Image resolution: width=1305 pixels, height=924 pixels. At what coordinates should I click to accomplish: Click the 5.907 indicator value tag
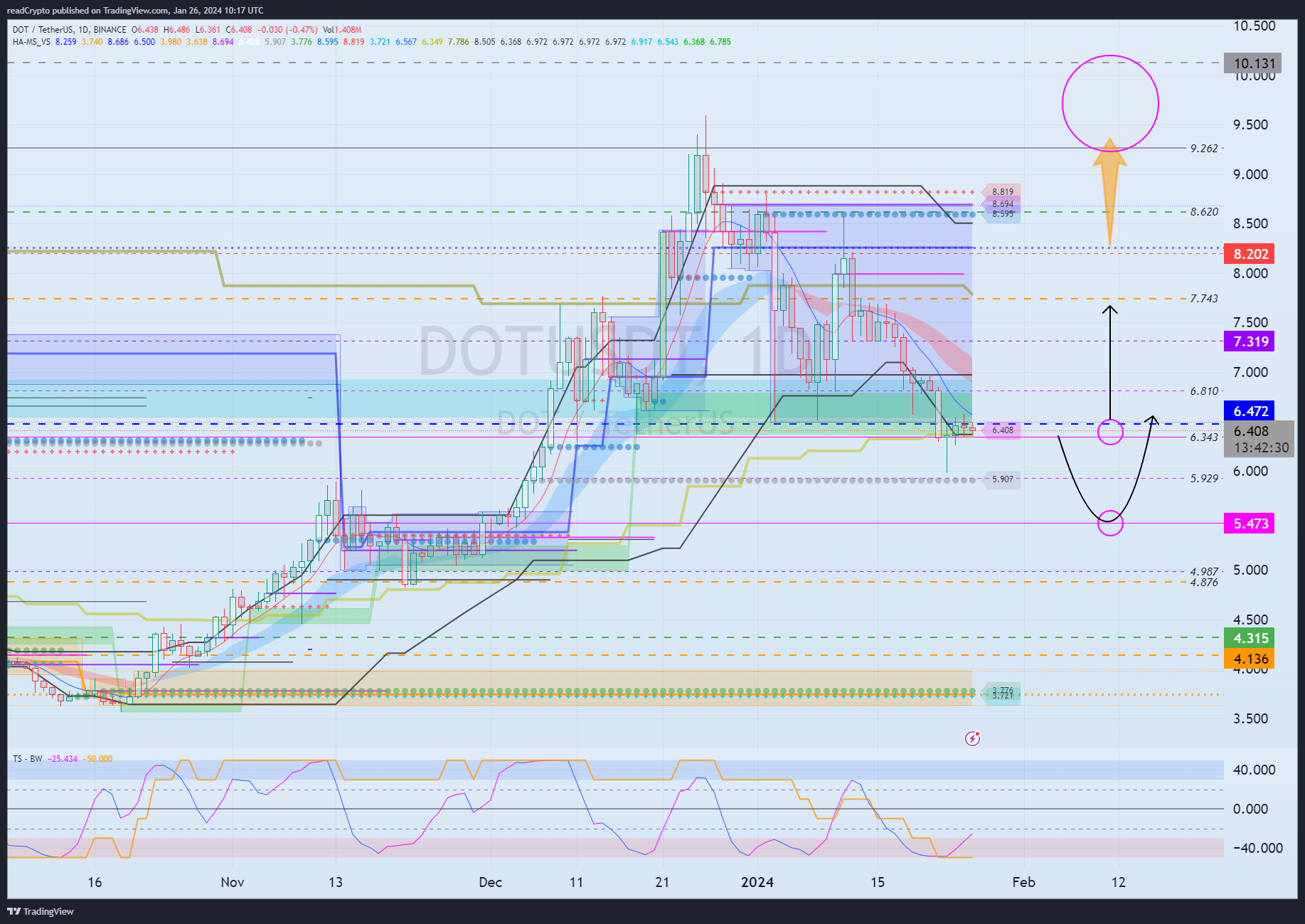[x=1001, y=479]
